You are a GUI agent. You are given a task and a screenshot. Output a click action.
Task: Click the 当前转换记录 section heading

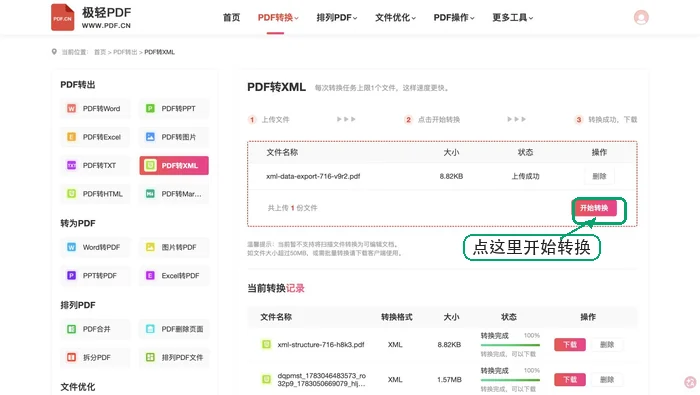(276, 288)
